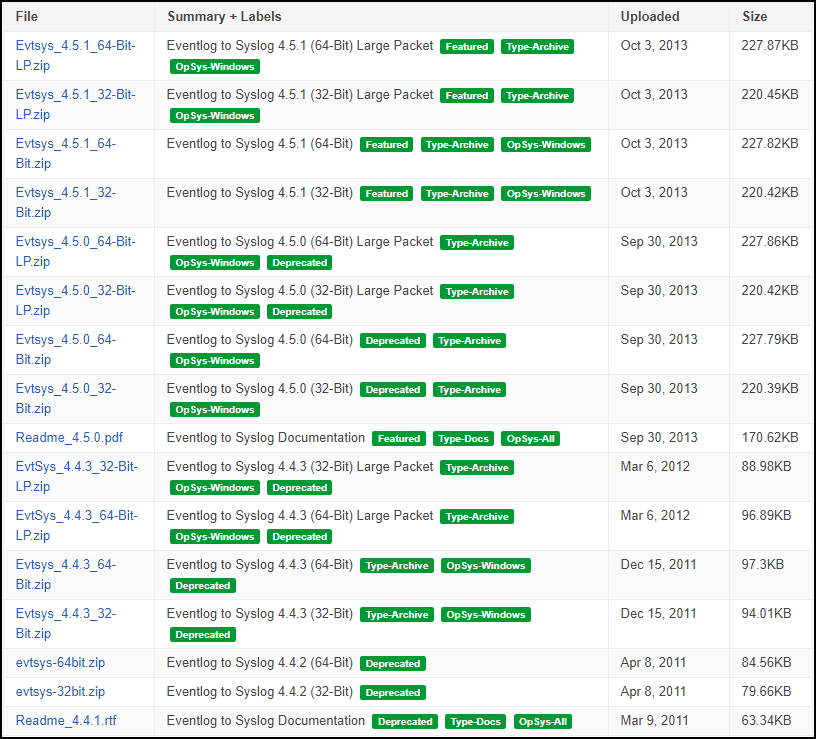Click the Size column header
The width and height of the screenshot is (816, 739).
click(x=755, y=17)
